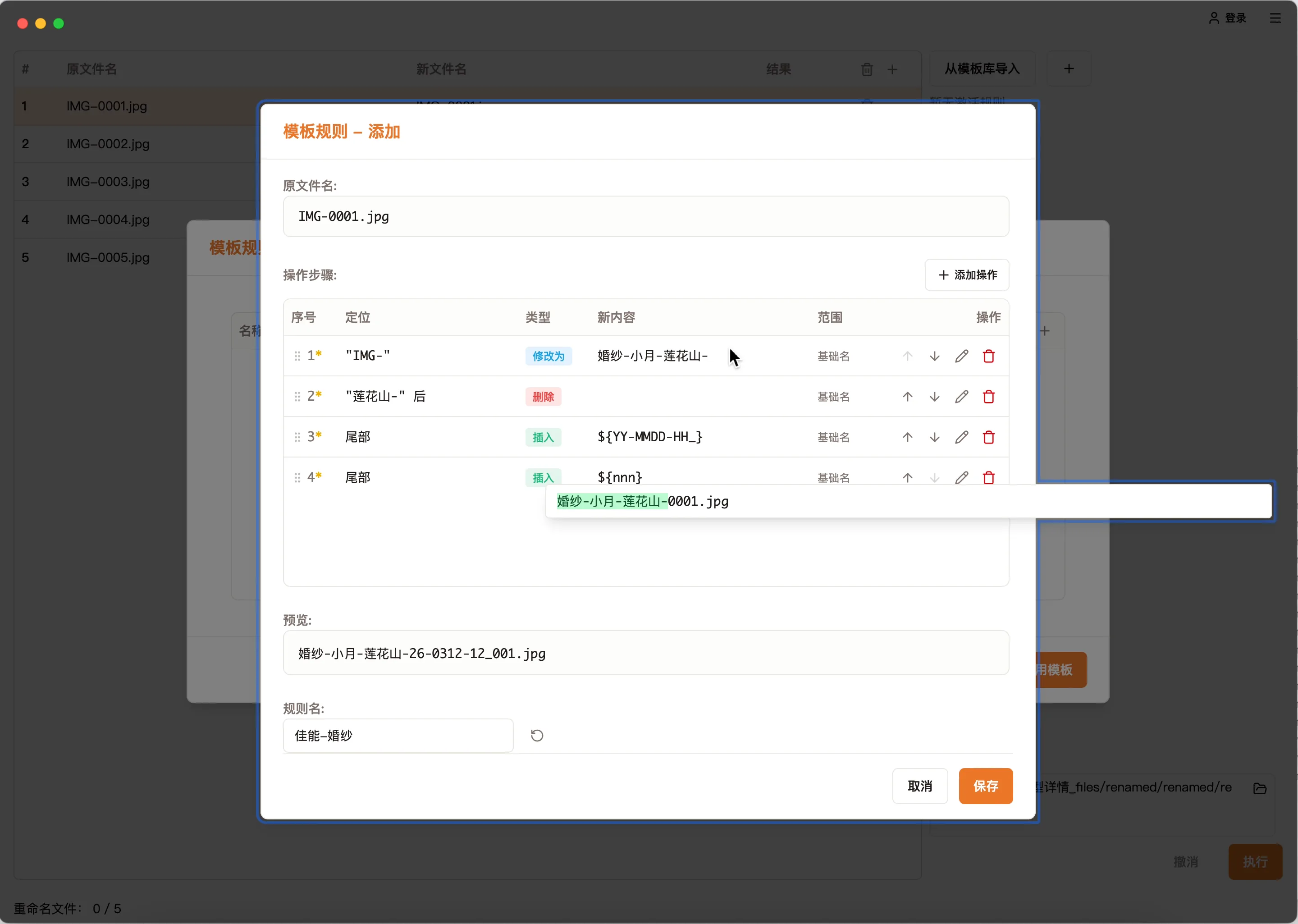
Task: Click ${nnn} content cell
Action: 619,477
